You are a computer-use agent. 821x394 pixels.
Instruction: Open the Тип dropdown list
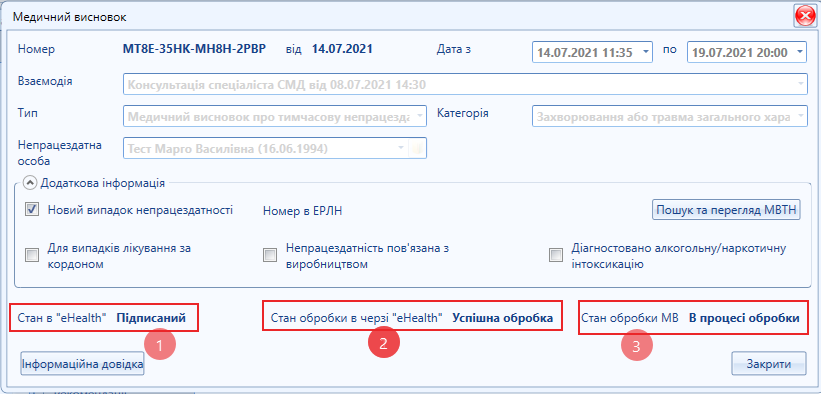tap(419, 117)
